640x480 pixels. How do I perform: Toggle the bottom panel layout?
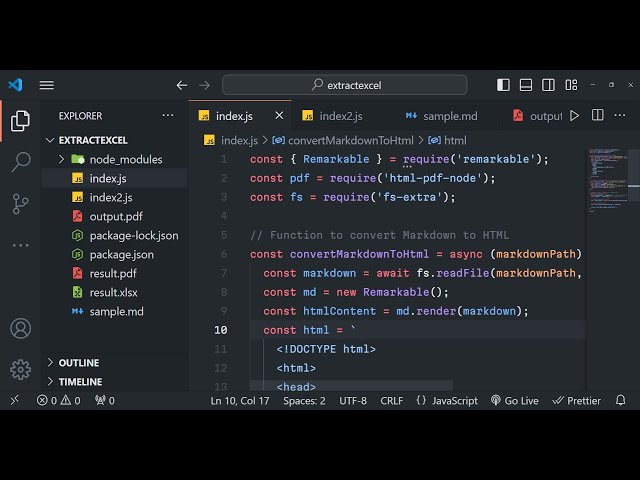pyautogui.click(x=526, y=85)
